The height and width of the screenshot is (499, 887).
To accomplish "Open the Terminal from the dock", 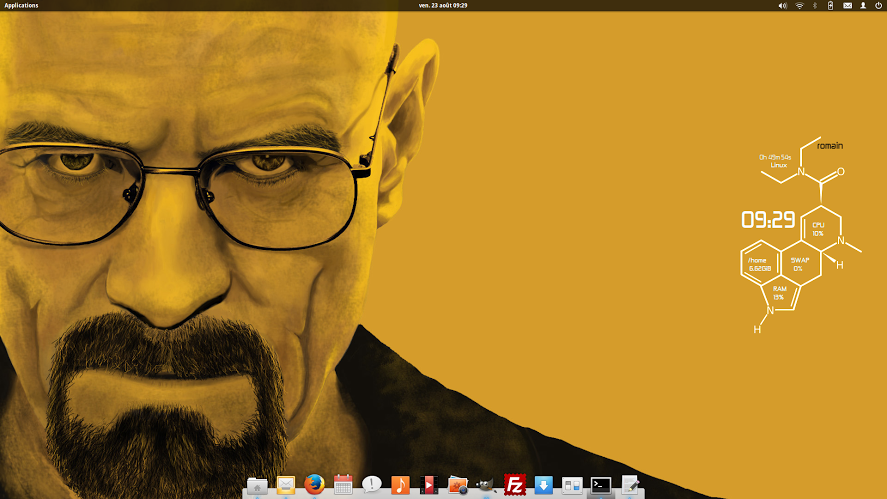I will point(601,485).
